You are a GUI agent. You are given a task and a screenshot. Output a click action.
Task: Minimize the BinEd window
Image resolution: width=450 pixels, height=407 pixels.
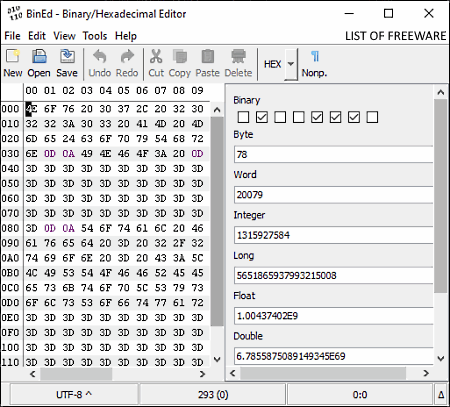click(x=349, y=14)
